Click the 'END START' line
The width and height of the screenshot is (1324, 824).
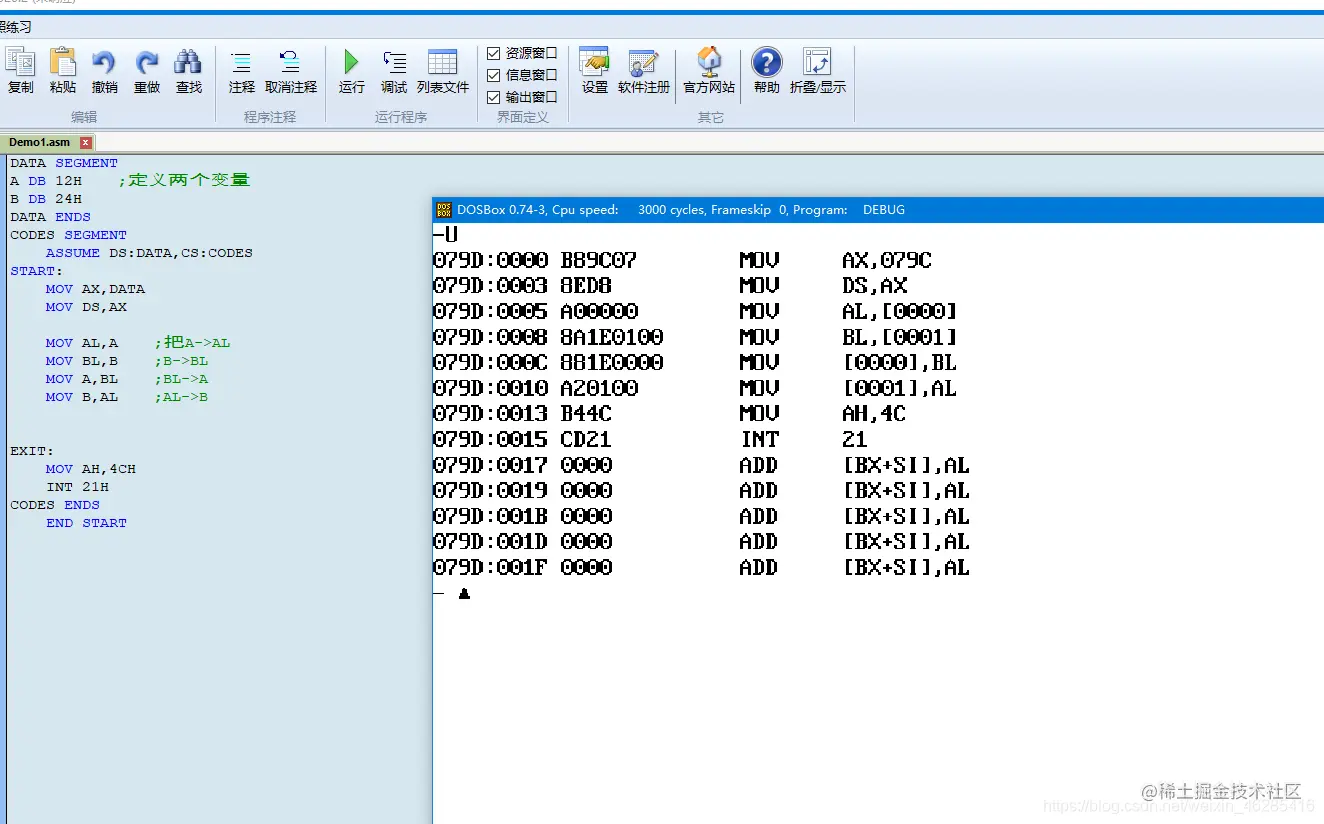86,523
